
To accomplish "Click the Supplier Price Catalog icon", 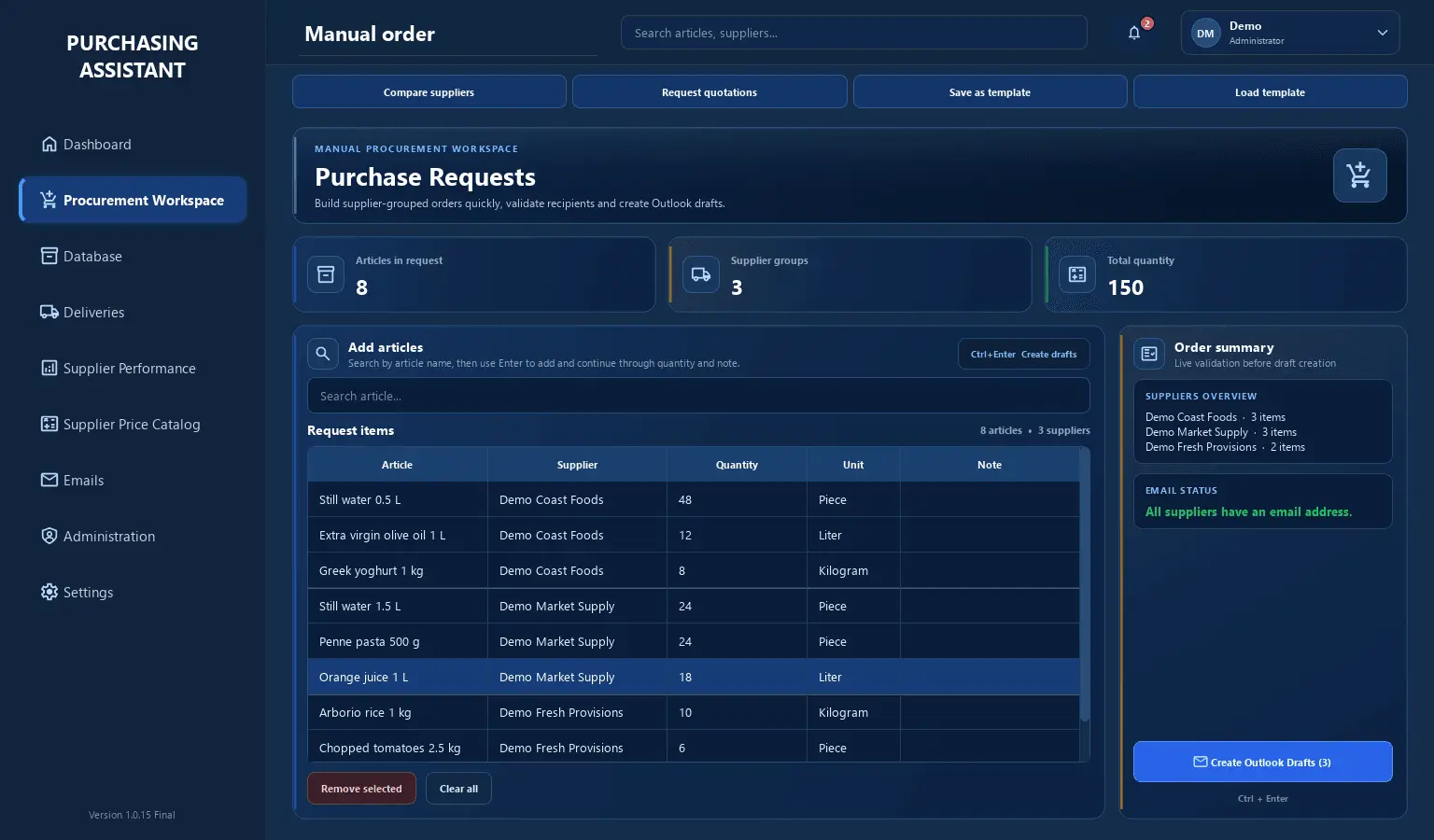I will click(x=49, y=424).
